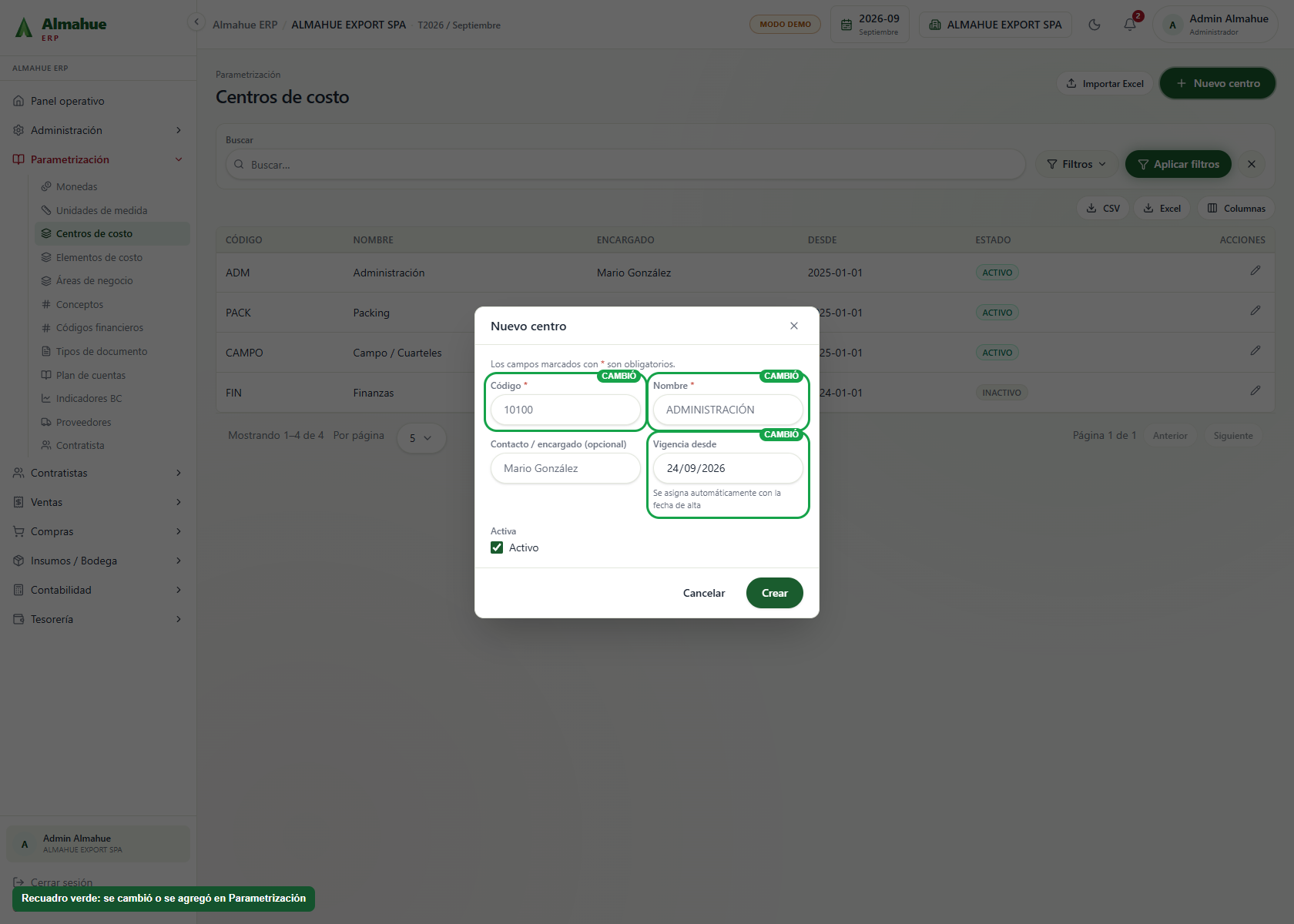Click the Contacto / encargado field
This screenshot has width=1294, height=924.
[x=565, y=468]
